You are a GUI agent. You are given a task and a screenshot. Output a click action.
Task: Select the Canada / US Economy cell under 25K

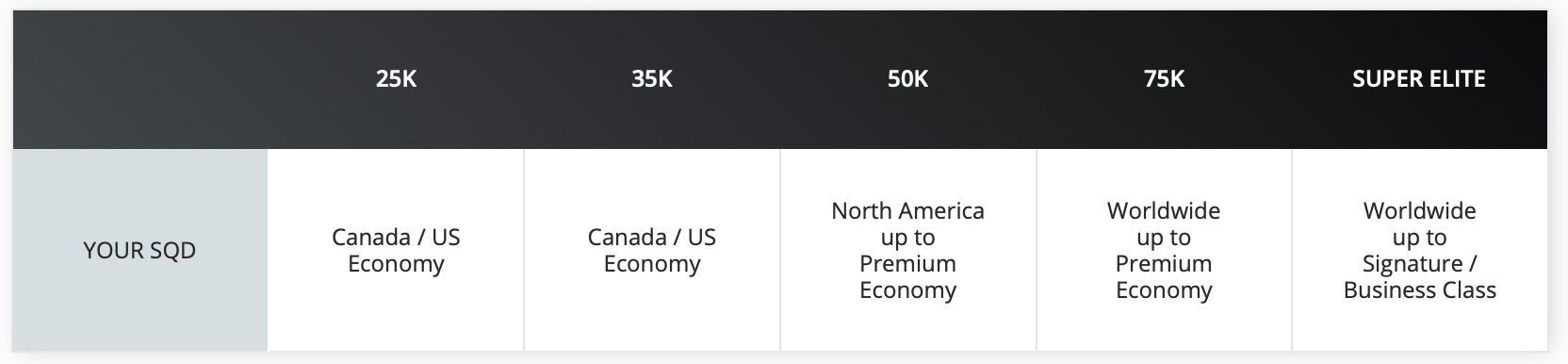click(396, 250)
